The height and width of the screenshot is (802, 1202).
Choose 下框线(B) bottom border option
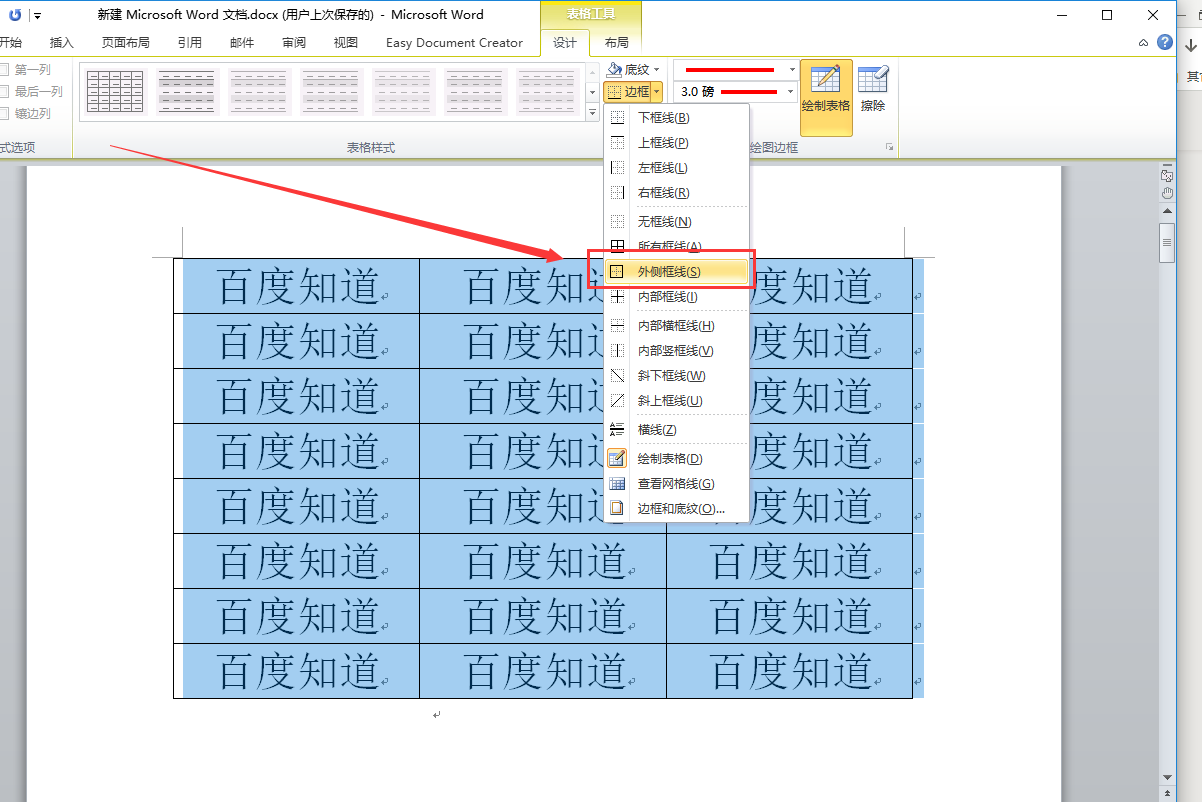tap(676, 118)
